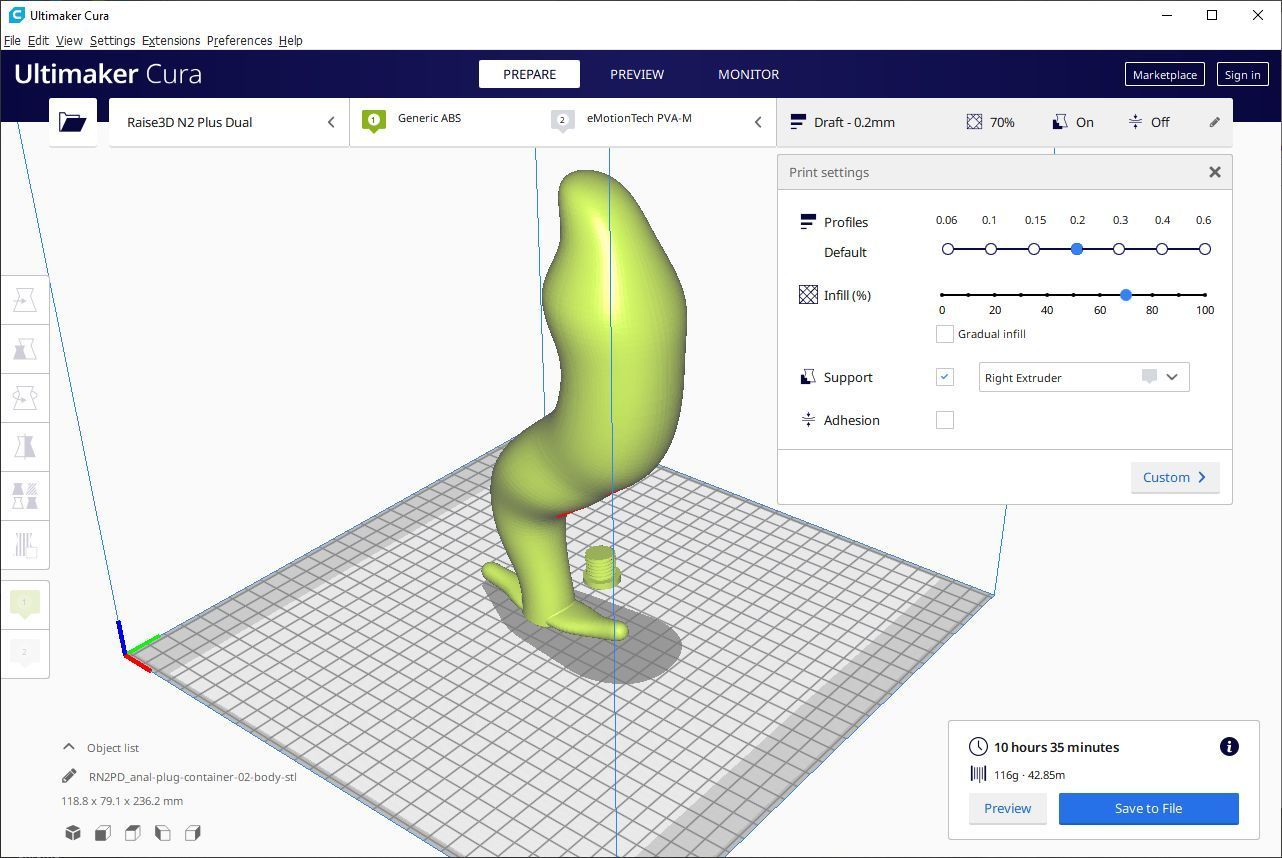
Task: Open the Per Model Settings tool
Action: tap(25, 495)
